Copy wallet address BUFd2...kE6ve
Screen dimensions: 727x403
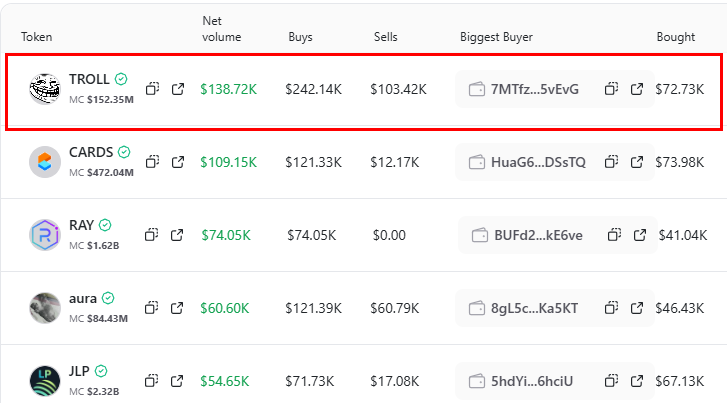pyautogui.click(x=615, y=235)
